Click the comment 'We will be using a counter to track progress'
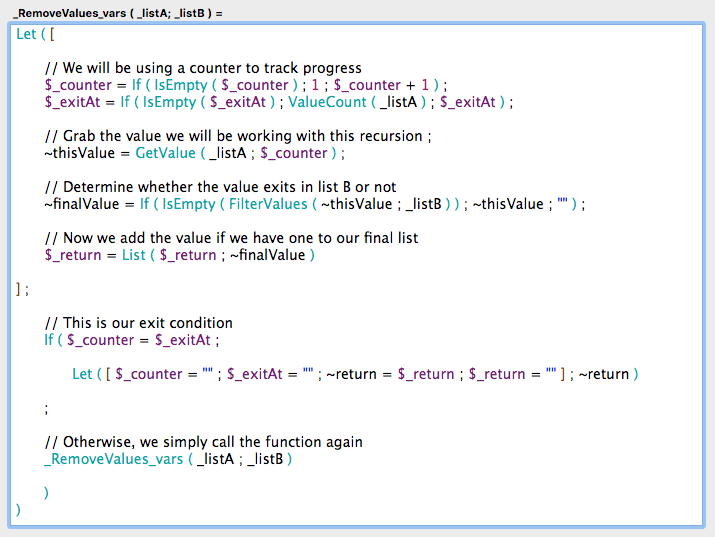Image resolution: width=715 pixels, height=537 pixels. (x=203, y=68)
